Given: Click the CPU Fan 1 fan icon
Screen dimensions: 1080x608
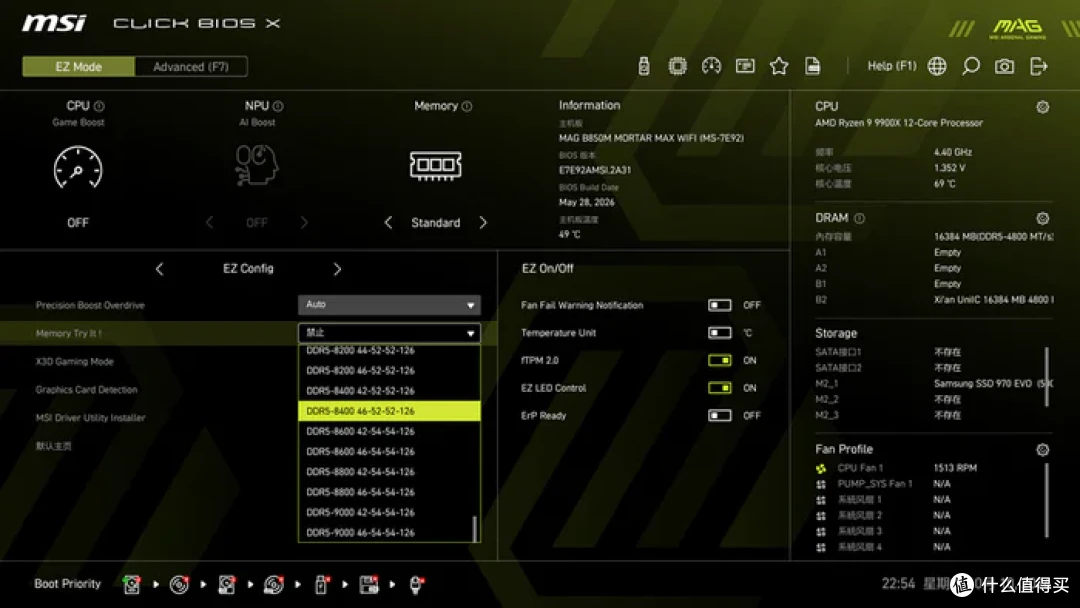Looking at the screenshot, I should coord(821,468).
